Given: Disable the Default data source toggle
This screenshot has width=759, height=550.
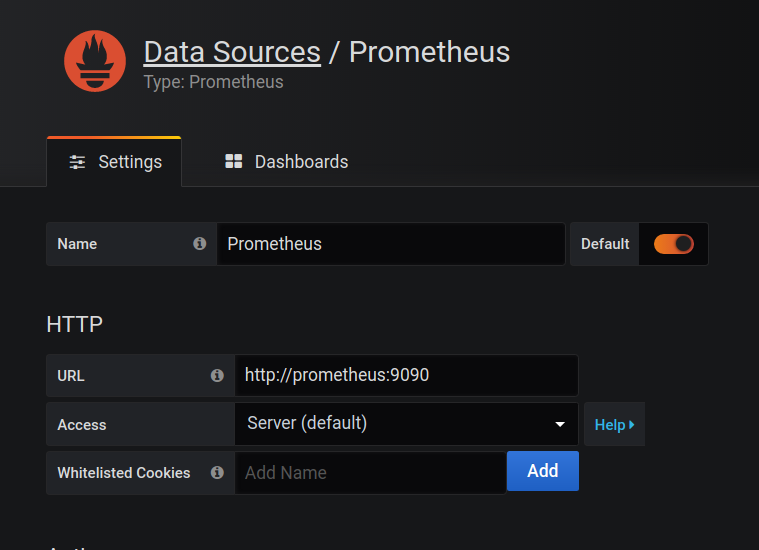Looking at the screenshot, I should click(x=673, y=244).
